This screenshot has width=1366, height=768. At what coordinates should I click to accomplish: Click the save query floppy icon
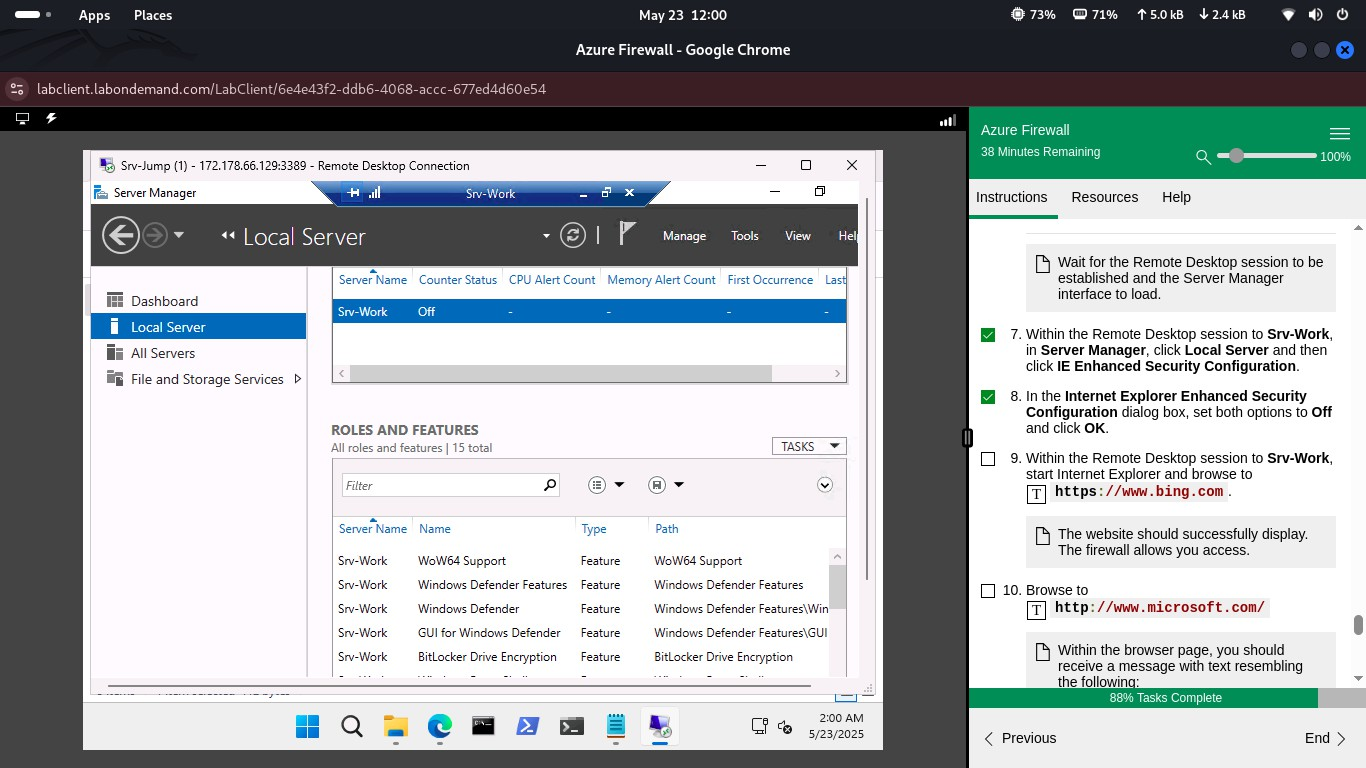click(x=659, y=484)
